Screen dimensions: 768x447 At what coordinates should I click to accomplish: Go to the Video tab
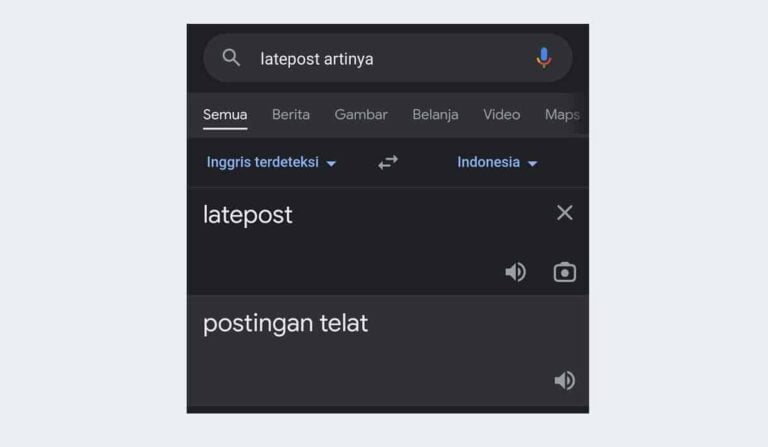coord(502,115)
